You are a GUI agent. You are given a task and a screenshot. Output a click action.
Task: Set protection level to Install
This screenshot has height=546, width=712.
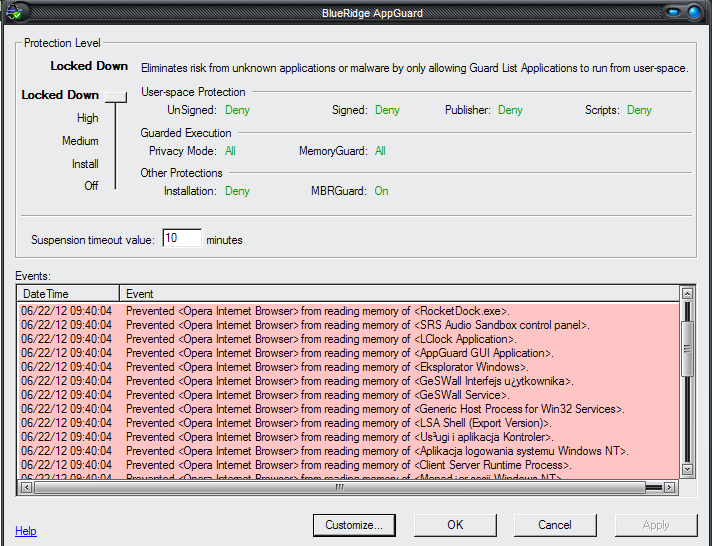click(x=85, y=164)
